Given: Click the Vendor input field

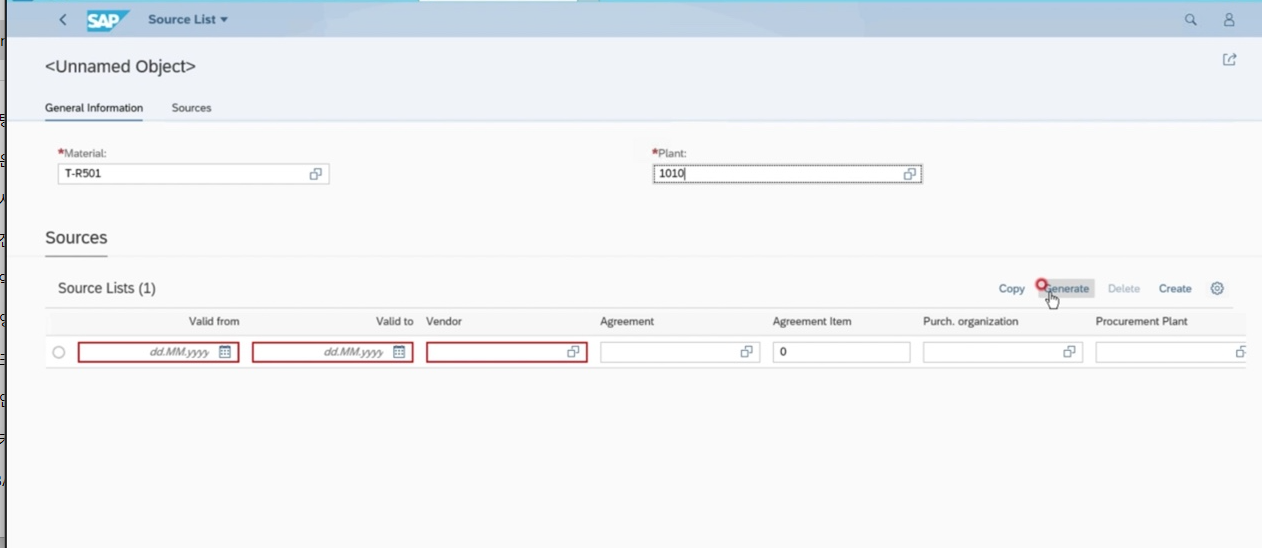Looking at the screenshot, I should tap(506, 352).
